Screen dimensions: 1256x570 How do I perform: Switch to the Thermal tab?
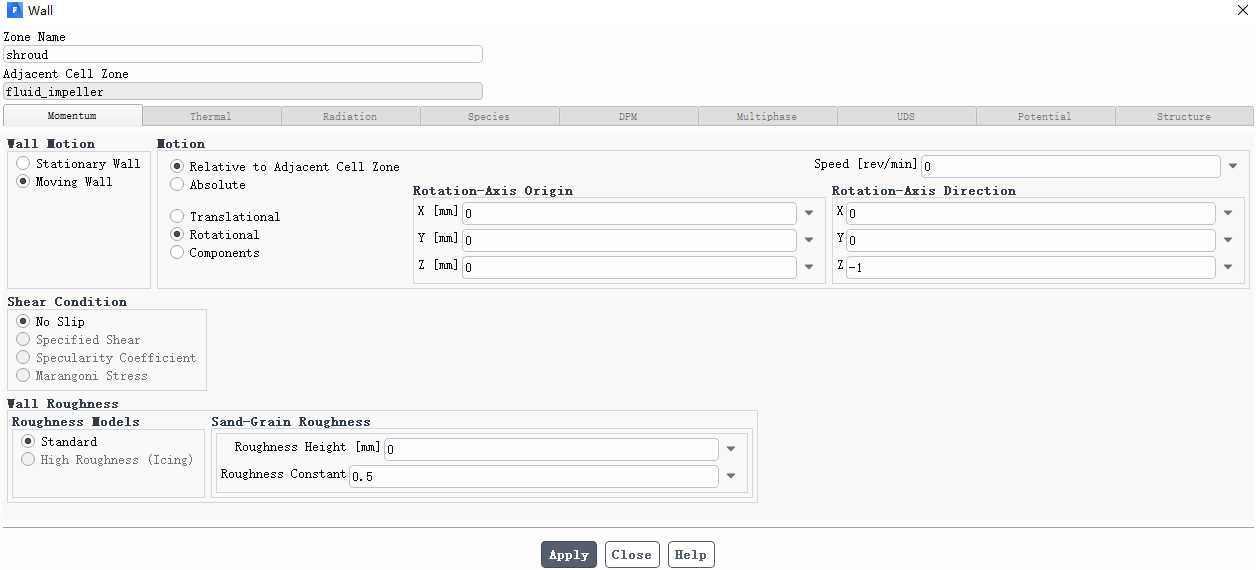[211, 117]
